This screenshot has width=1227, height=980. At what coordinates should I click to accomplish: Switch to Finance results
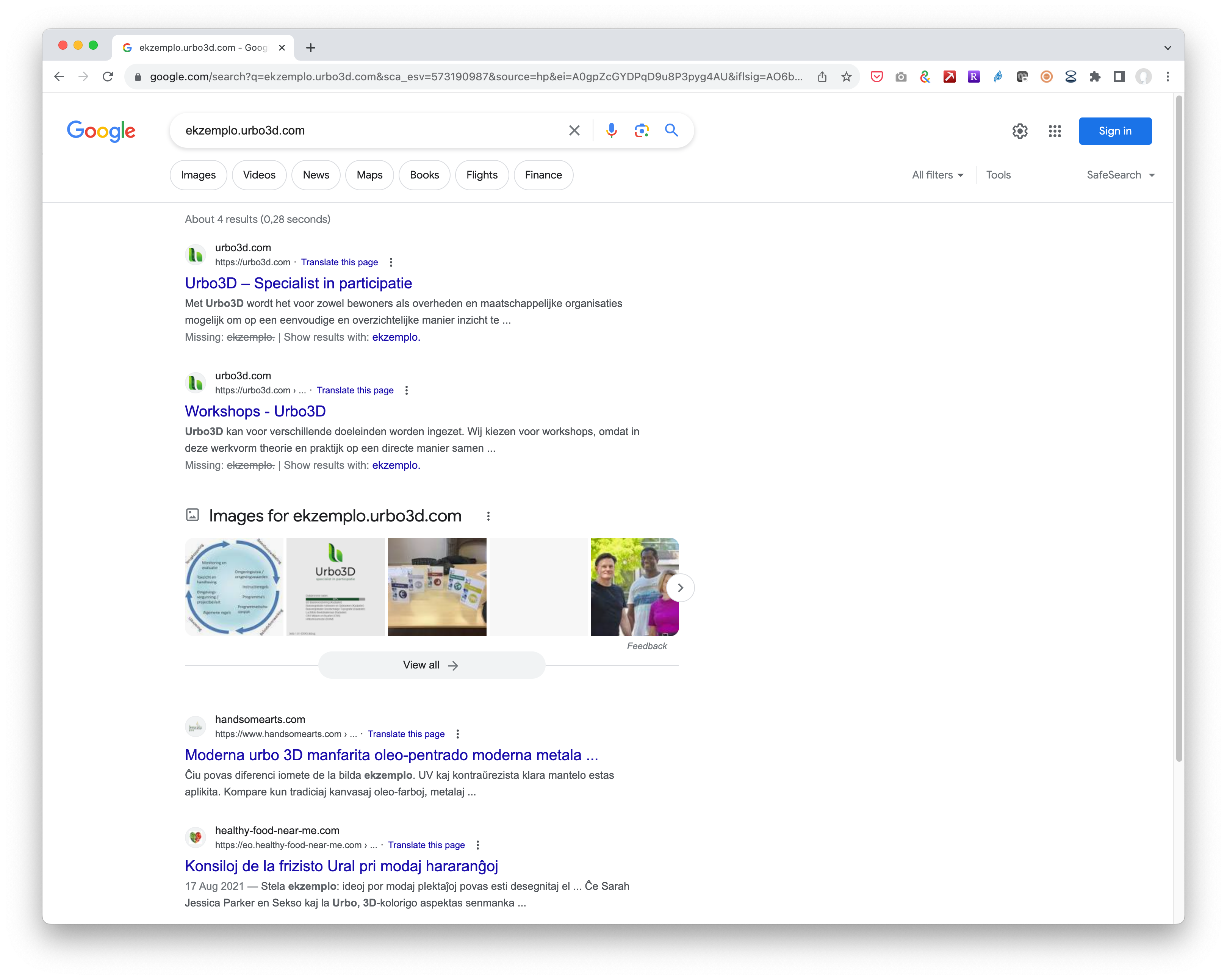click(543, 175)
